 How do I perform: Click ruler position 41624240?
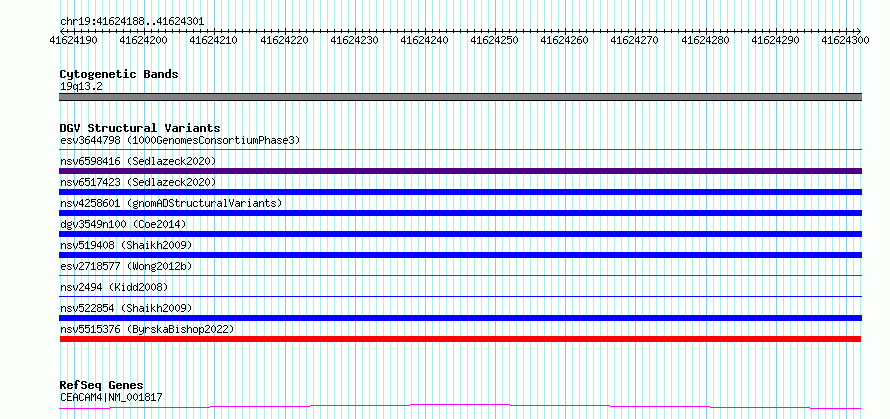coord(424,40)
